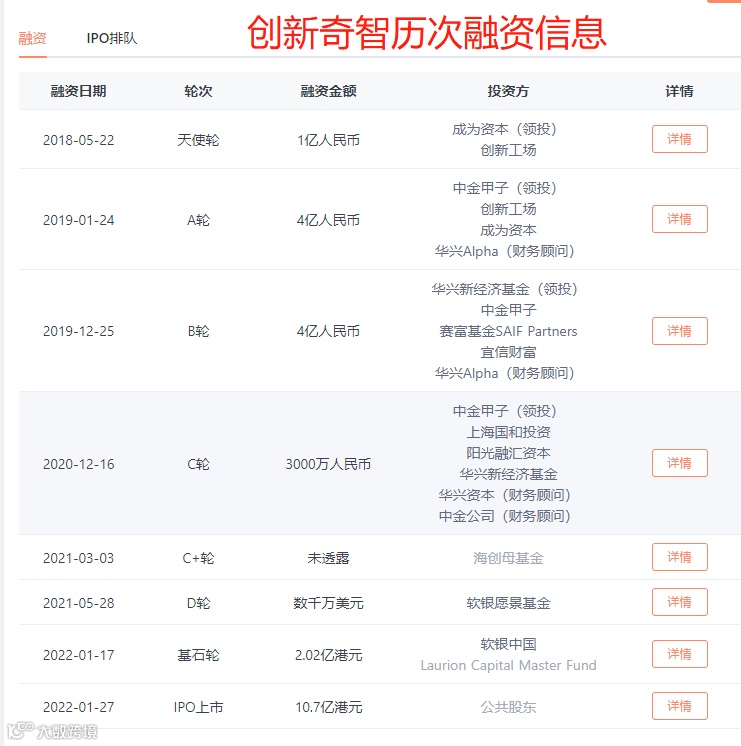Screen dimensions: 741x746
Task: Open the Laurion Capital Master Fund link
Action: click(508, 665)
